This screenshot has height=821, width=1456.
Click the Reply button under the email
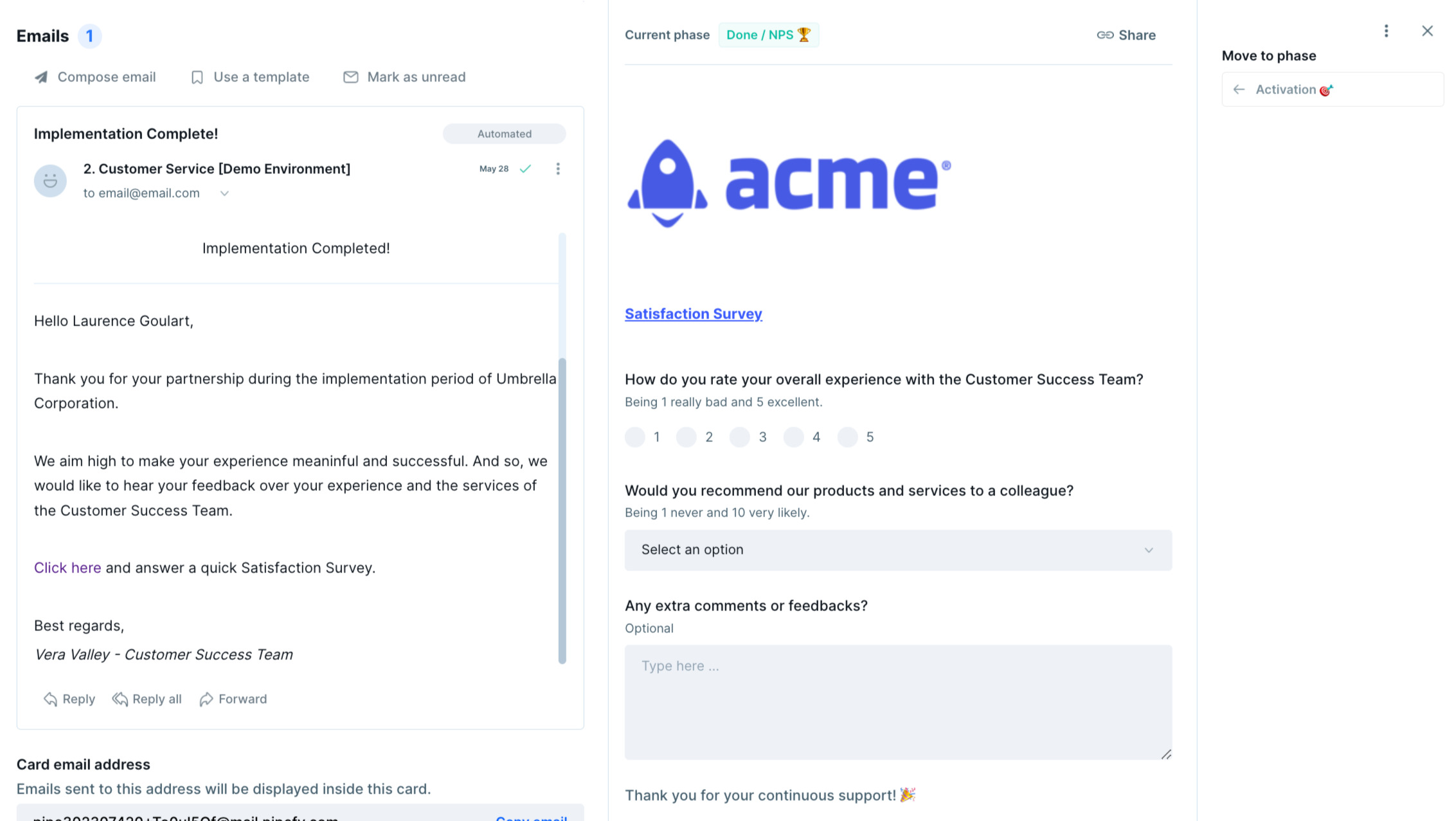69,699
